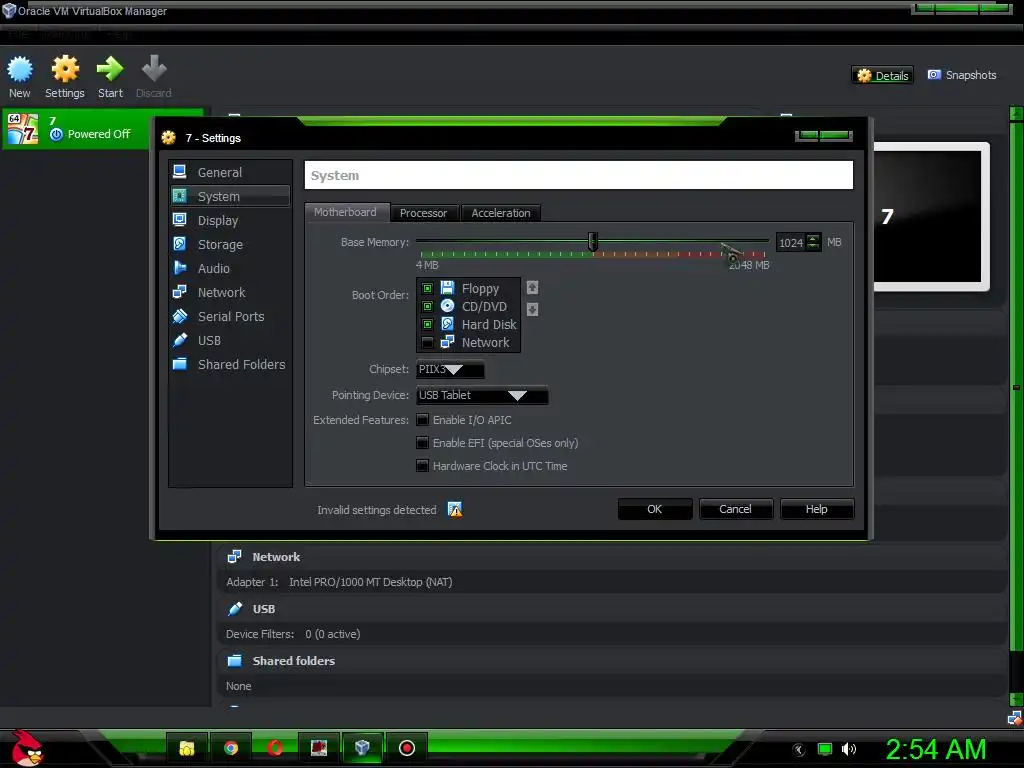Image resolution: width=1024 pixels, height=768 pixels.
Task: Open the Audio settings category
Action: coord(230,268)
